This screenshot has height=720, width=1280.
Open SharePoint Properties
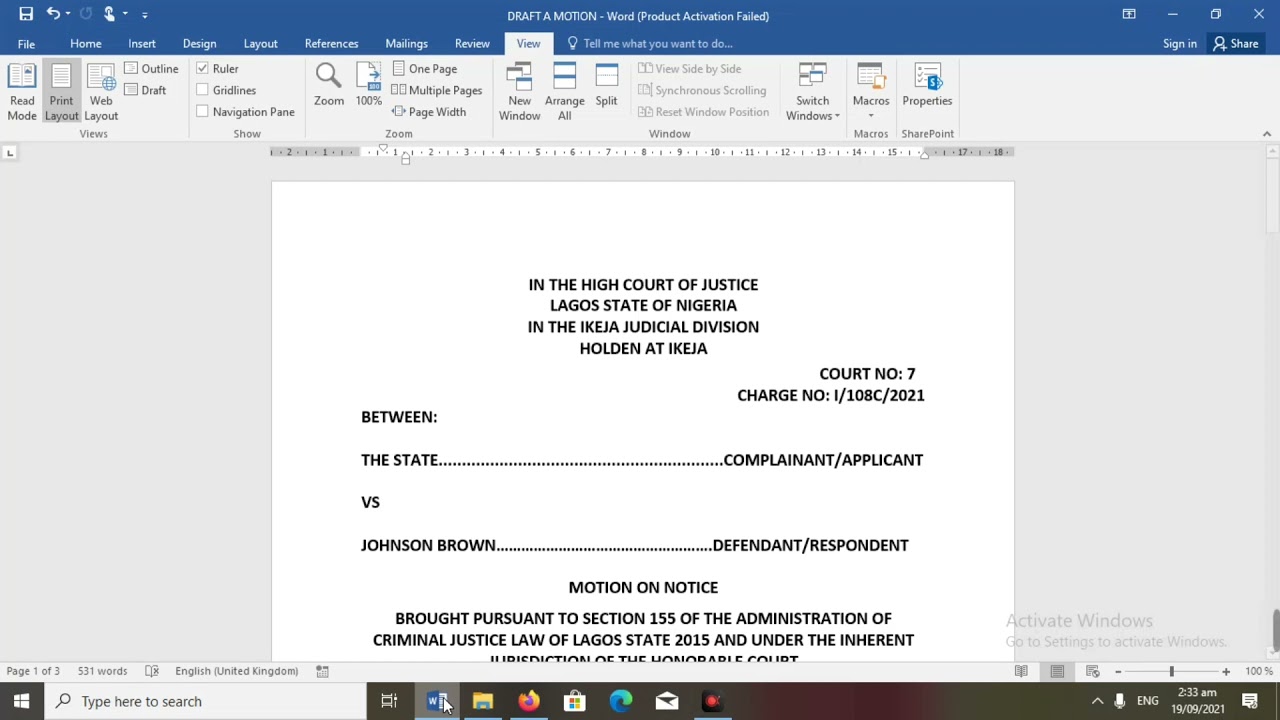point(927,85)
